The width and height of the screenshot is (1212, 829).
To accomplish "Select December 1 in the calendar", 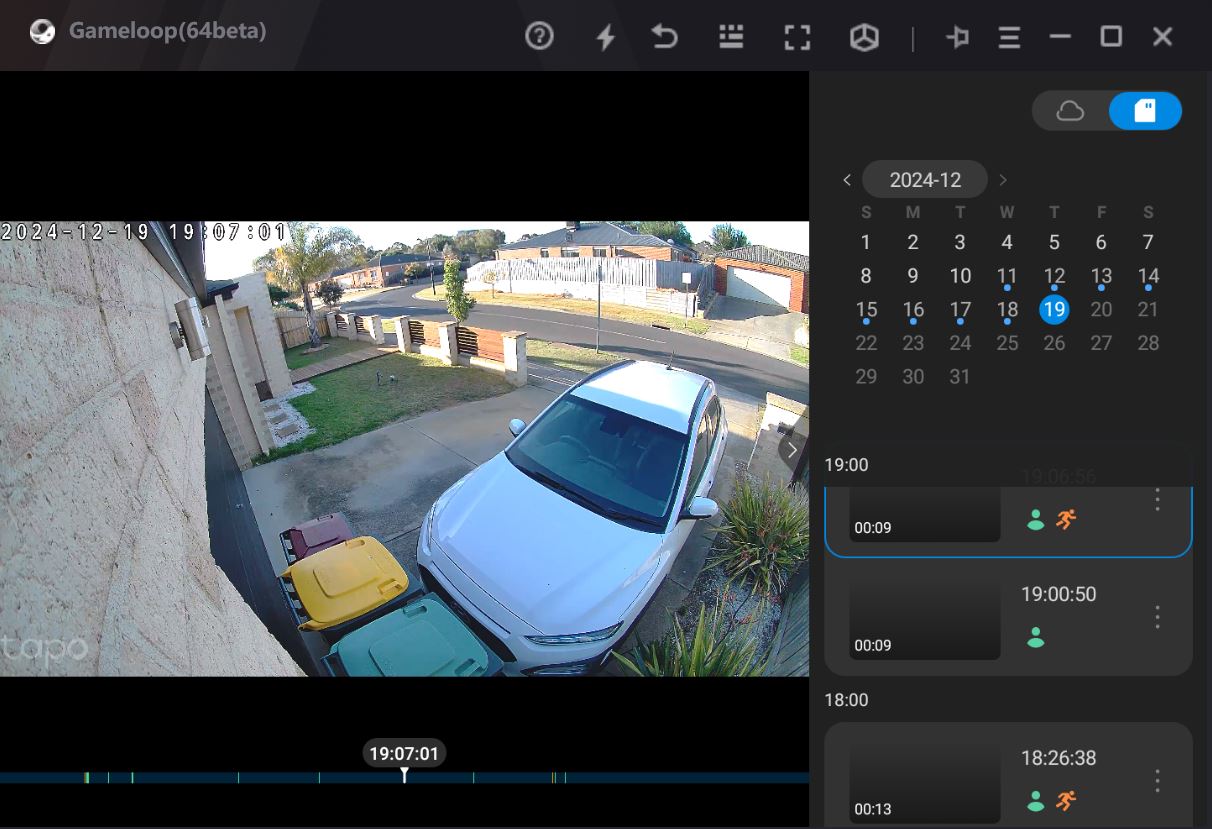I will coord(866,242).
